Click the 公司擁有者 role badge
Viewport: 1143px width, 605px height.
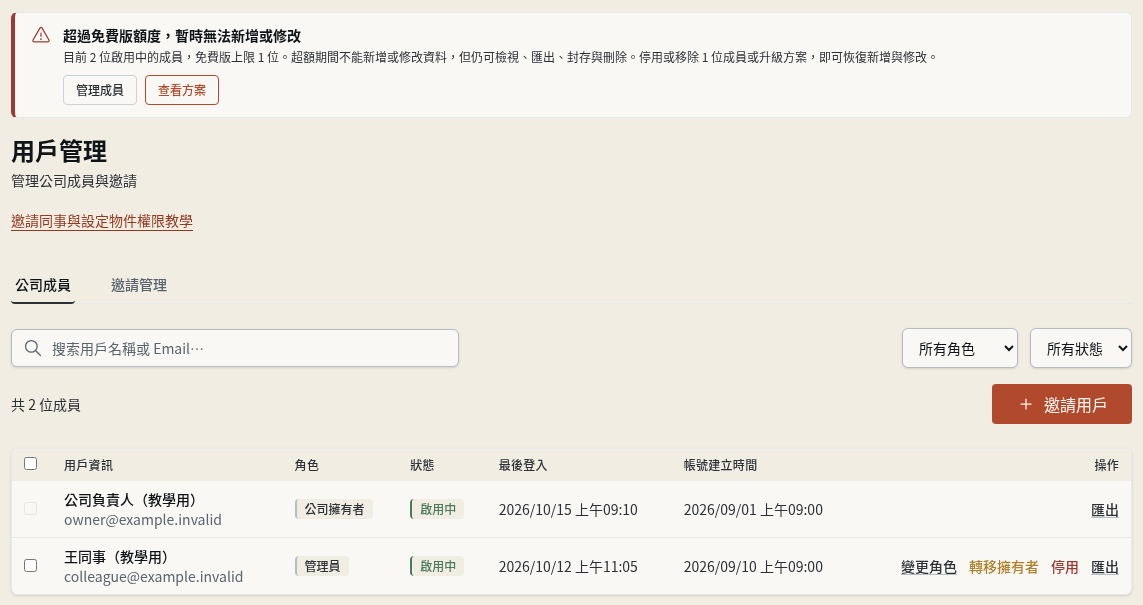334,509
